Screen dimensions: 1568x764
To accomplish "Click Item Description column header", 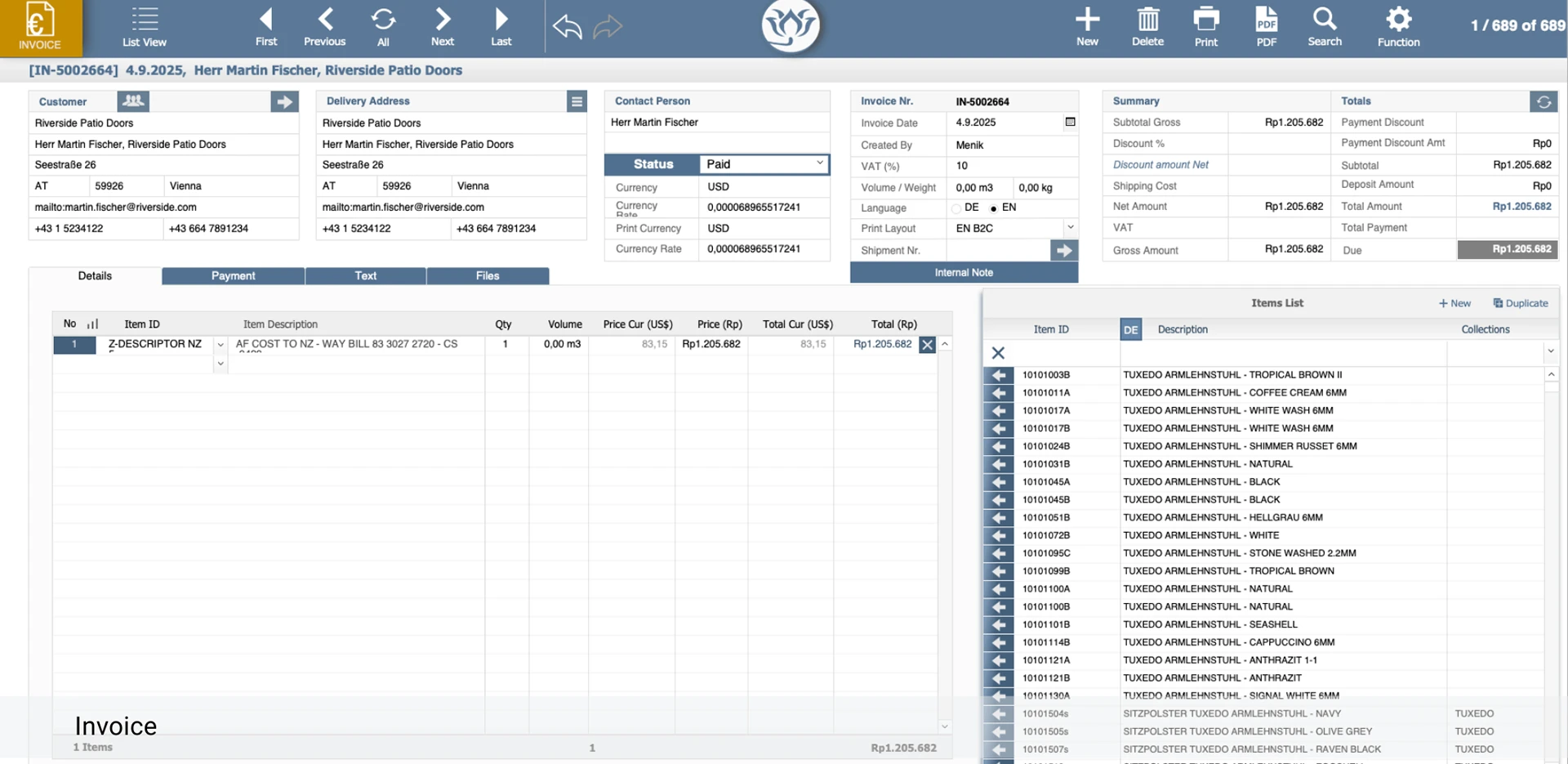I will click(280, 324).
